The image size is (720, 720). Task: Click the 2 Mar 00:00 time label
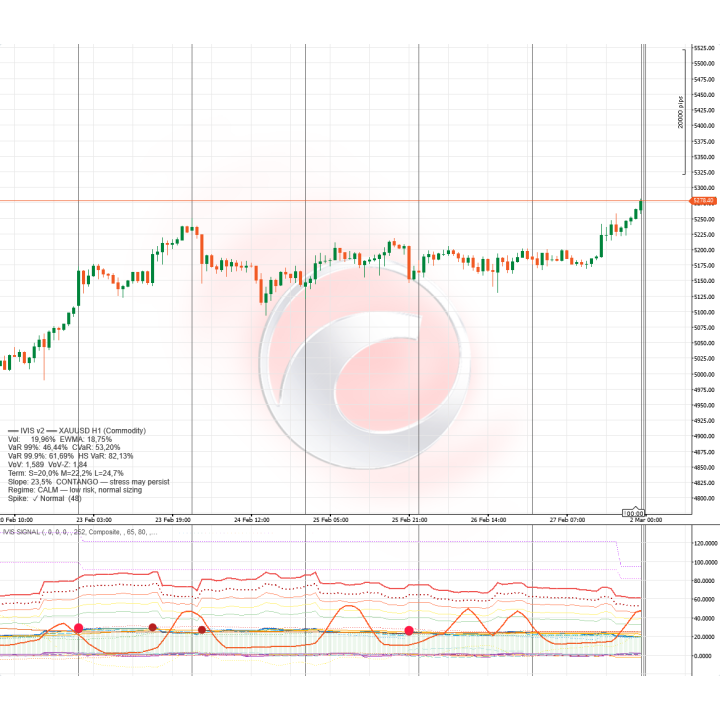point(646,520)
